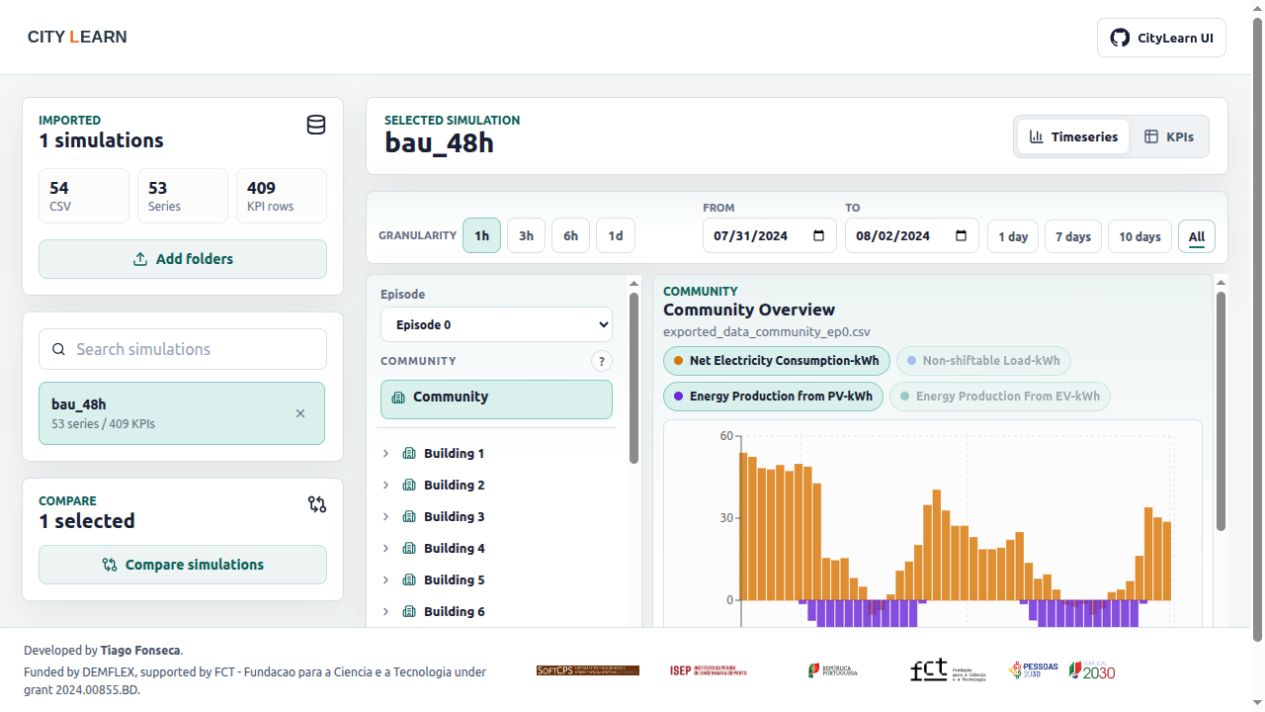Click the 53 Series stat card
Viewport: 1265px width, 712px height.
(182, 195)
